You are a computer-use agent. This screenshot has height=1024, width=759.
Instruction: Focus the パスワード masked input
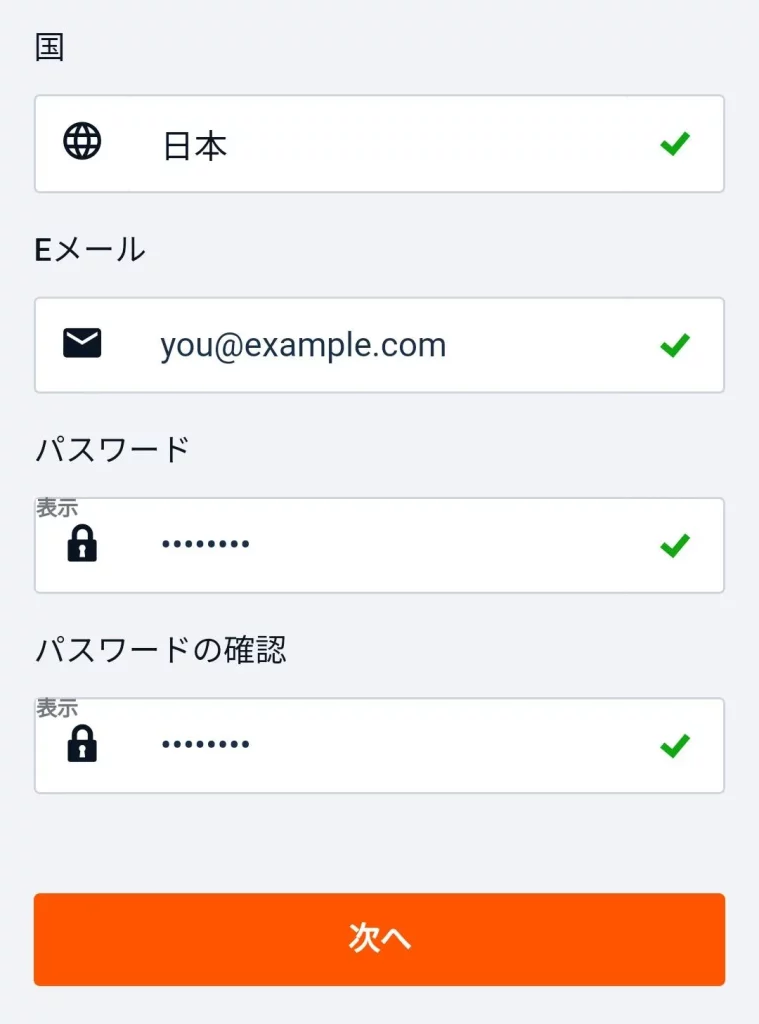point(400,545)
